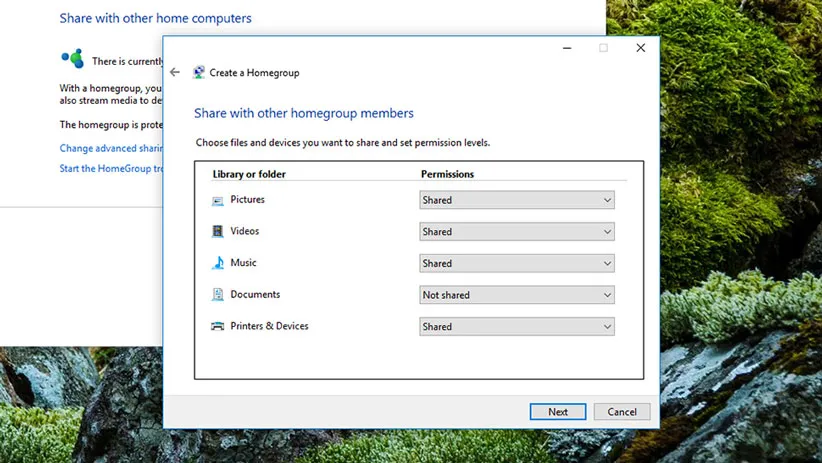Start the HomeGroup troubleshooter link
The image size is (822, 463).
(111, 168)
